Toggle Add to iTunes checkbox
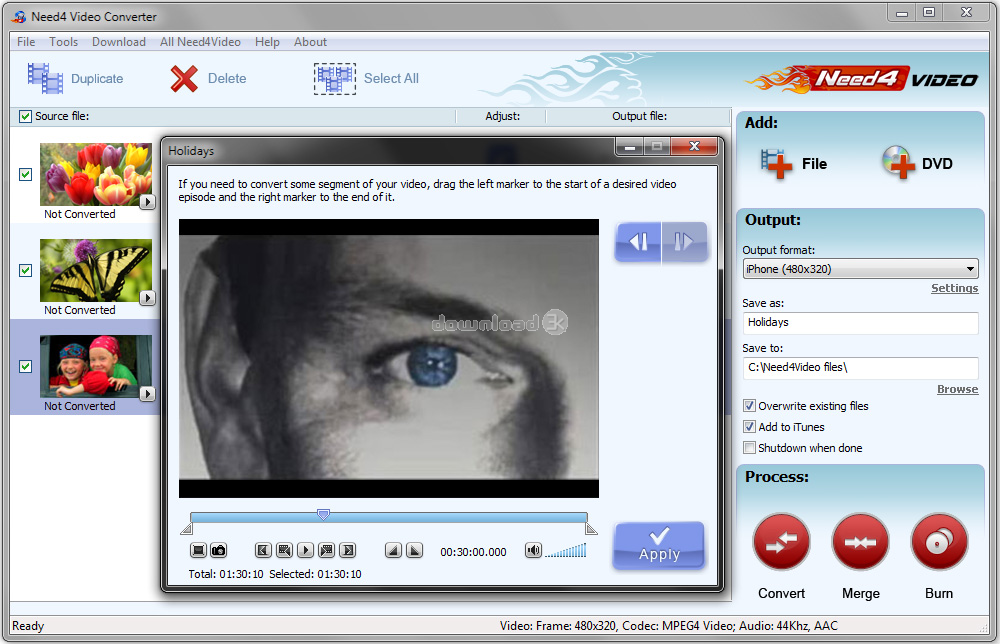 coord(749,427)
